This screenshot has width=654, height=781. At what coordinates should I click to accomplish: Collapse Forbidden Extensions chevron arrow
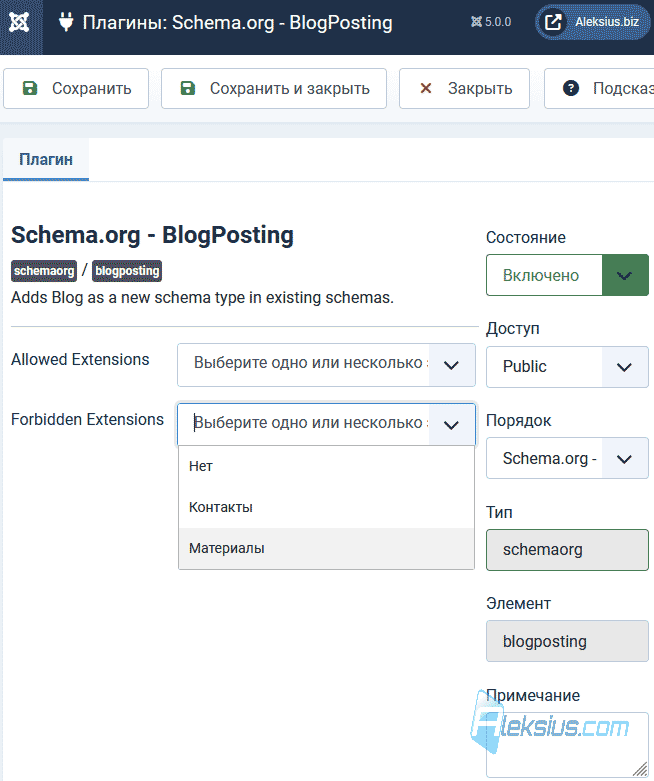pos(451,425)
